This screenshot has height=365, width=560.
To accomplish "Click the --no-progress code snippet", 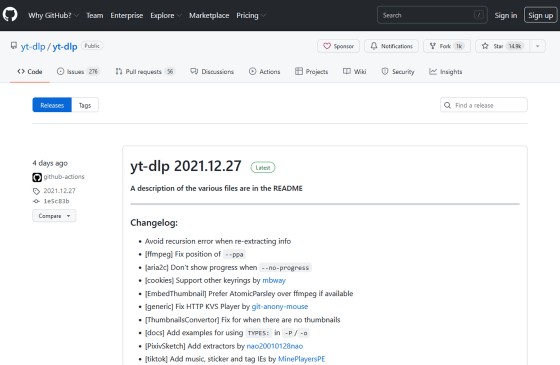I will tap(285, 268).
